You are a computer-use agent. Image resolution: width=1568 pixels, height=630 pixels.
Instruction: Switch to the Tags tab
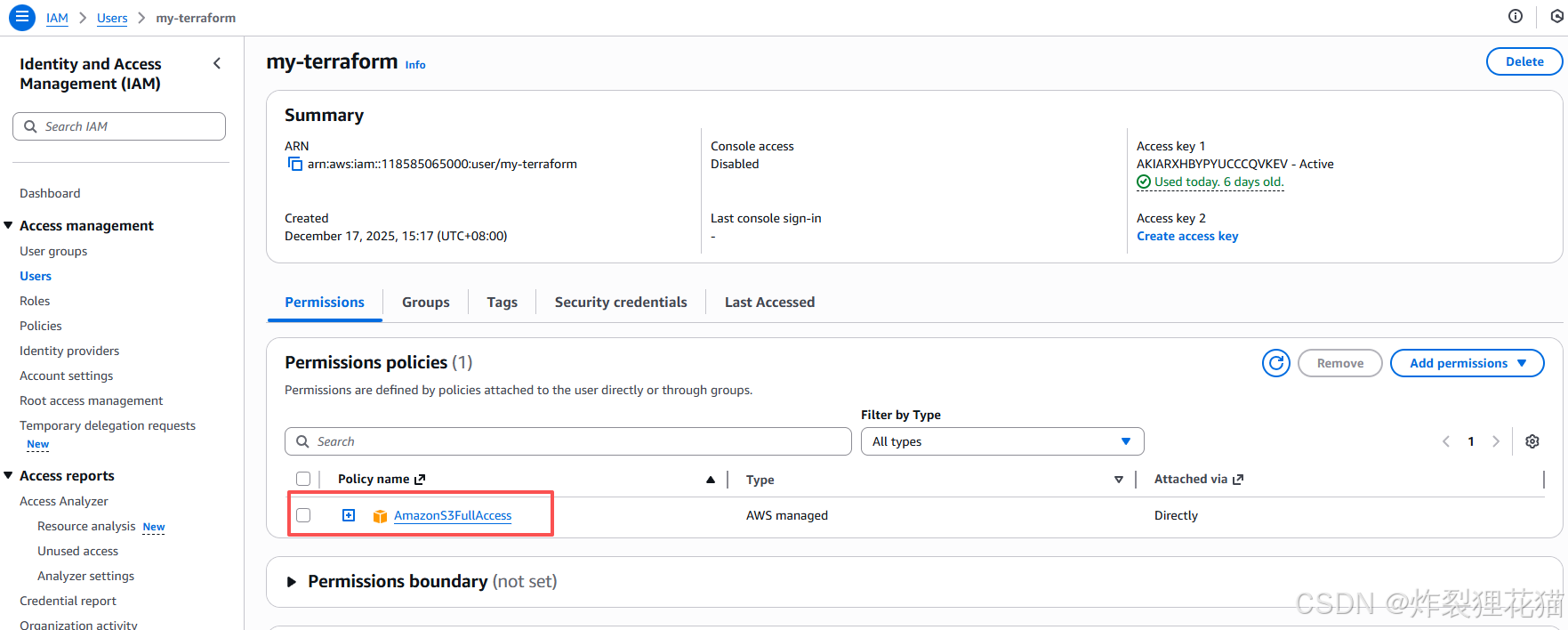503,303
